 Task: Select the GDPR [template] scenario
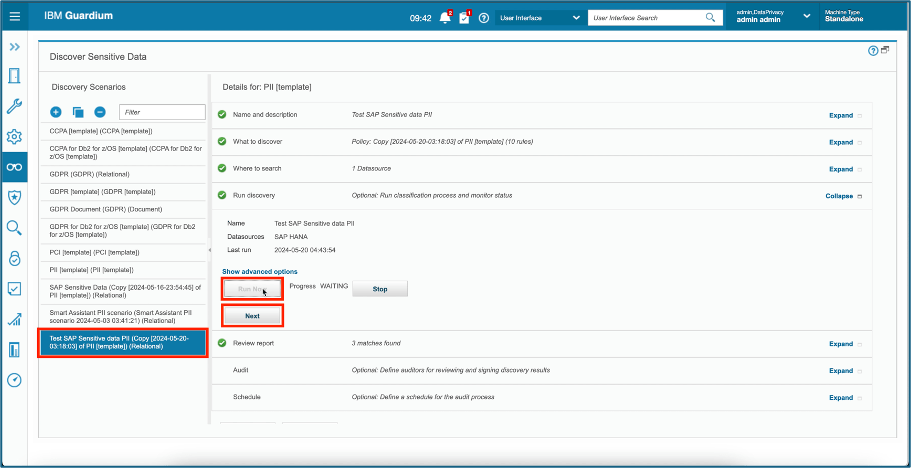pos(123,191)
